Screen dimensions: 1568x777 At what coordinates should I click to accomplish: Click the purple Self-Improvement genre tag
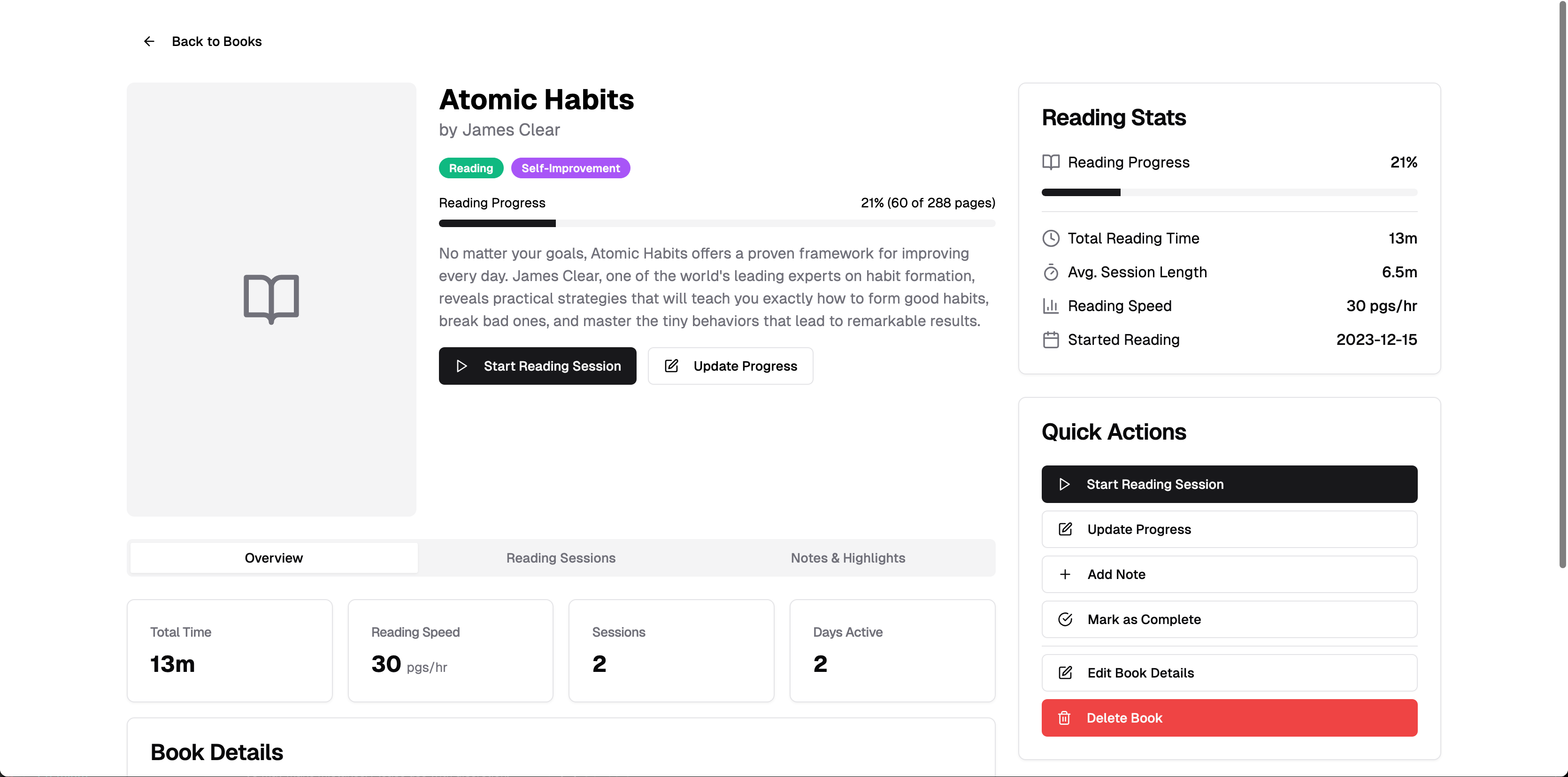click(570, 168)
